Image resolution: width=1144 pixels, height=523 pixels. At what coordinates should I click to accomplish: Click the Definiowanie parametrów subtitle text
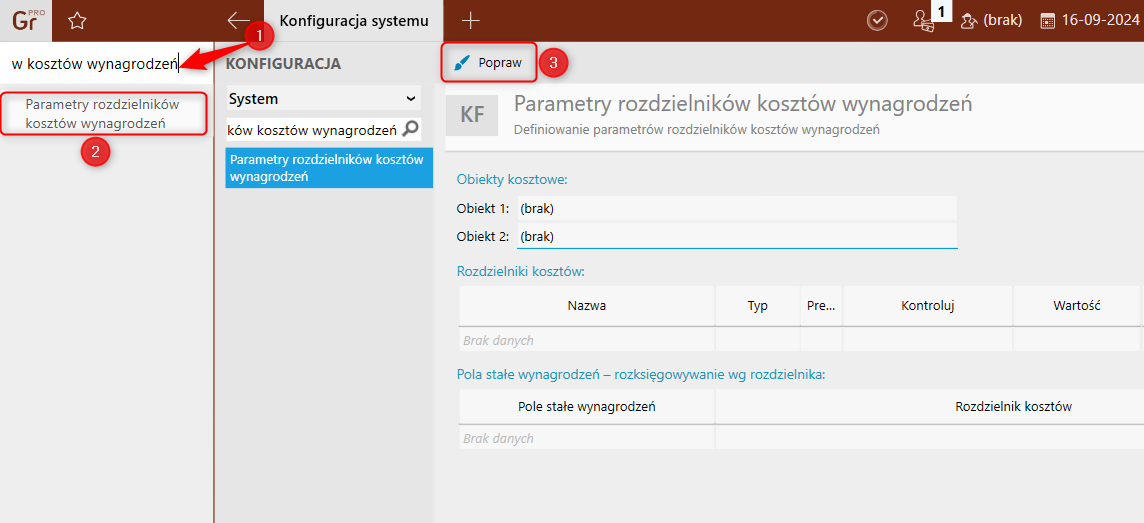(x=696, y=131)
